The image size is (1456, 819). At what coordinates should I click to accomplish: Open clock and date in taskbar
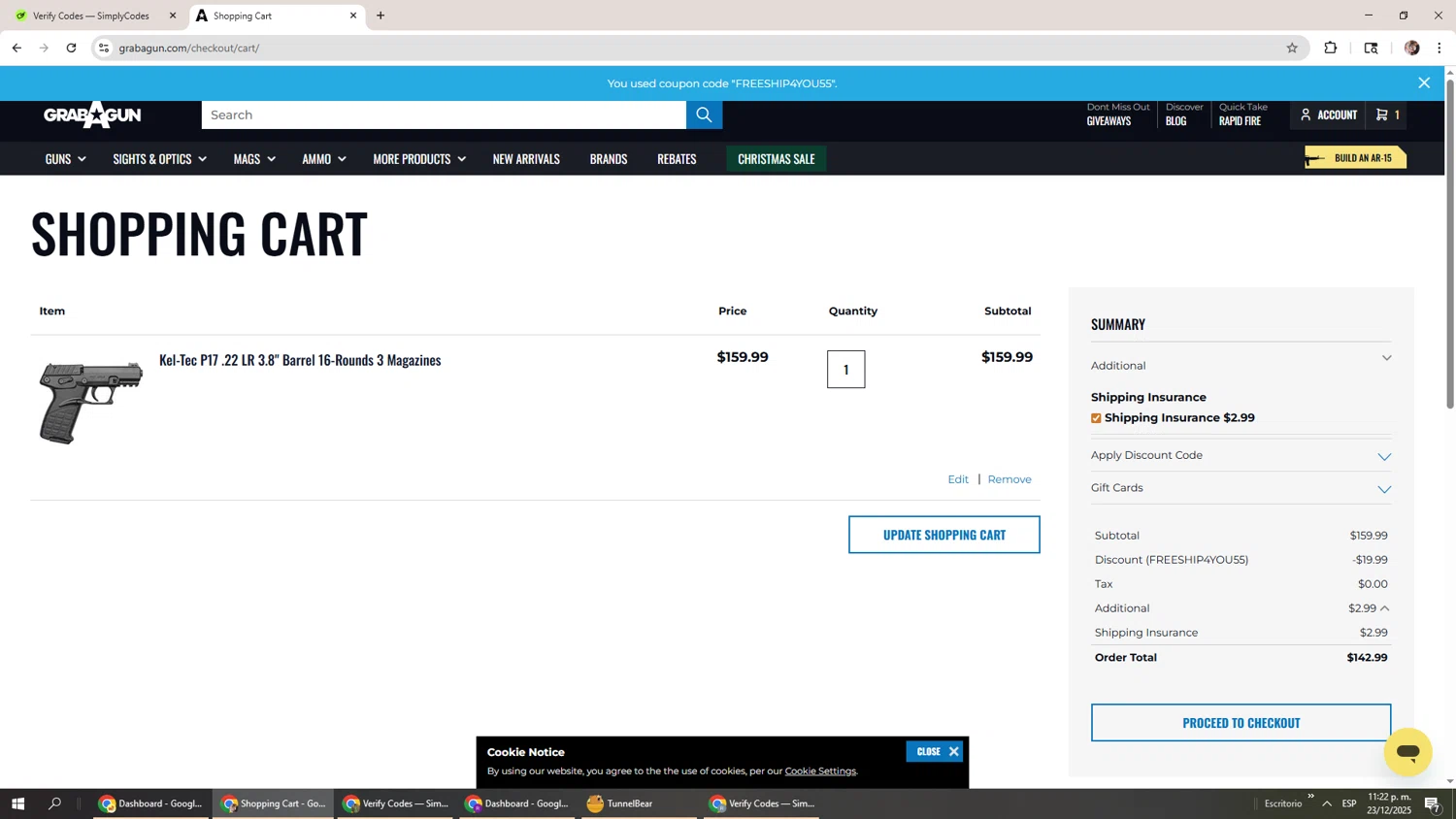(1390, 803)
